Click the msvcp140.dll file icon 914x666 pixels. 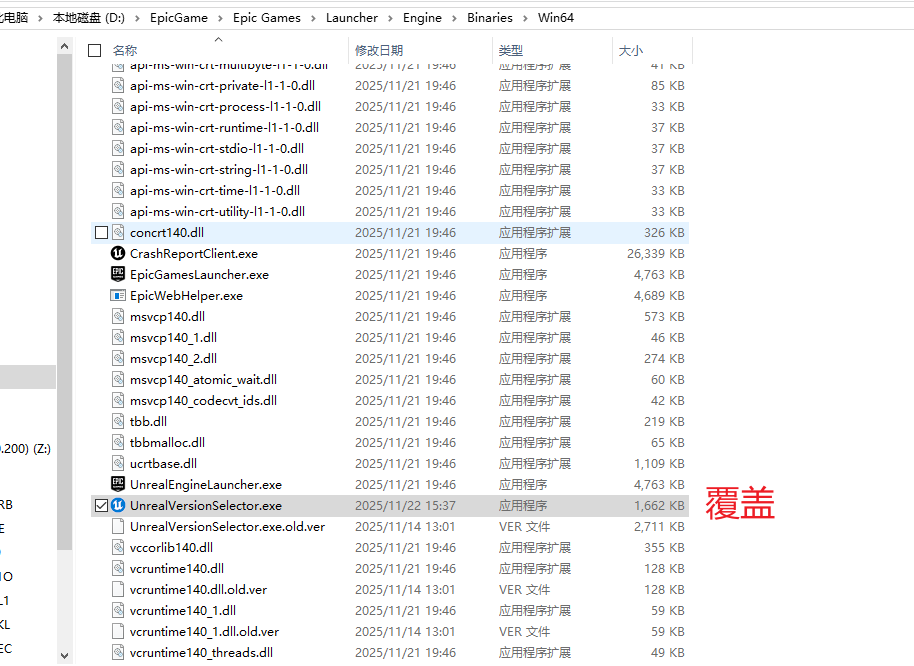coord(118,316)
